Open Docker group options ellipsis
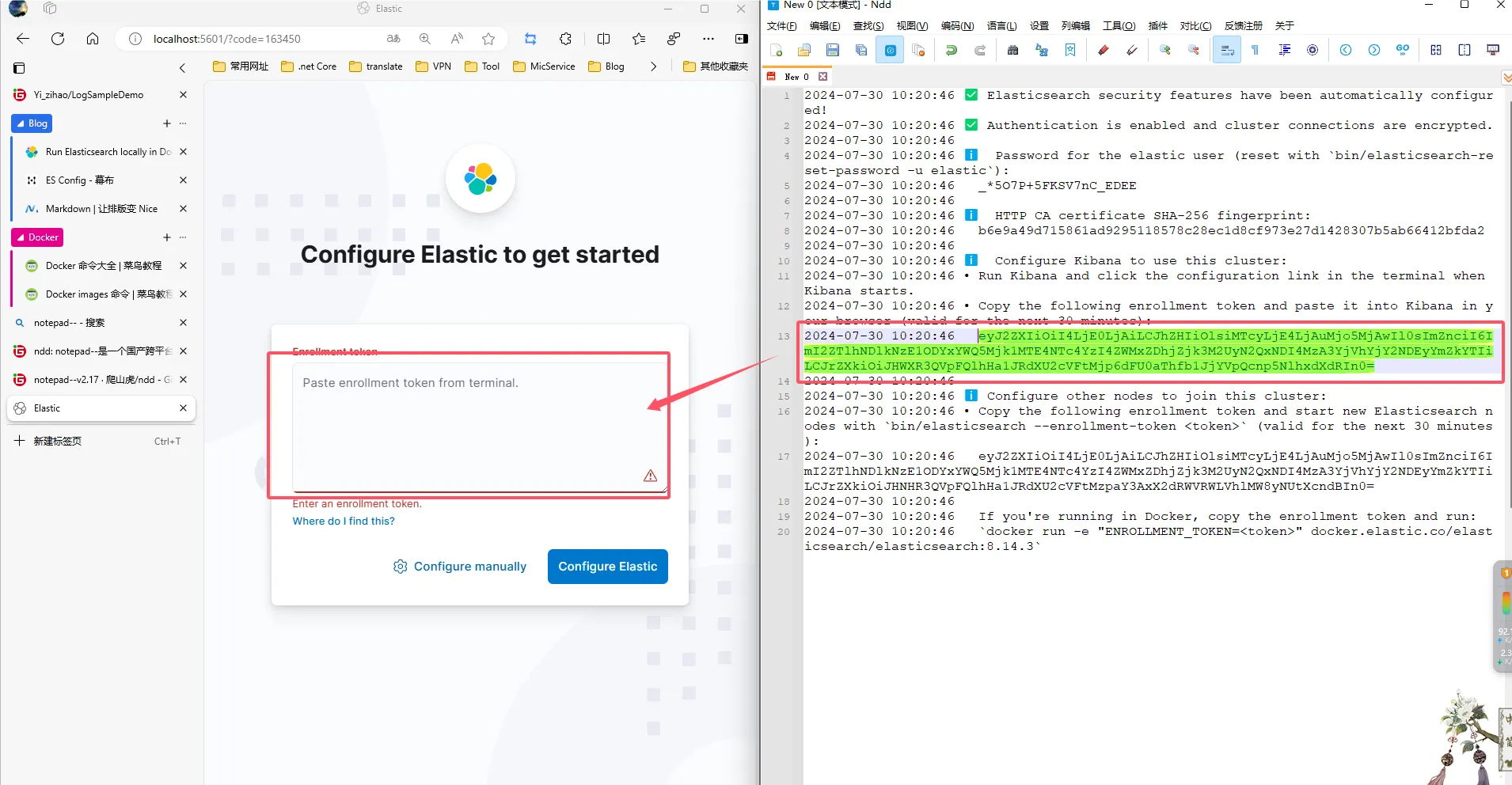1512x785 pixels. [183, 237]
